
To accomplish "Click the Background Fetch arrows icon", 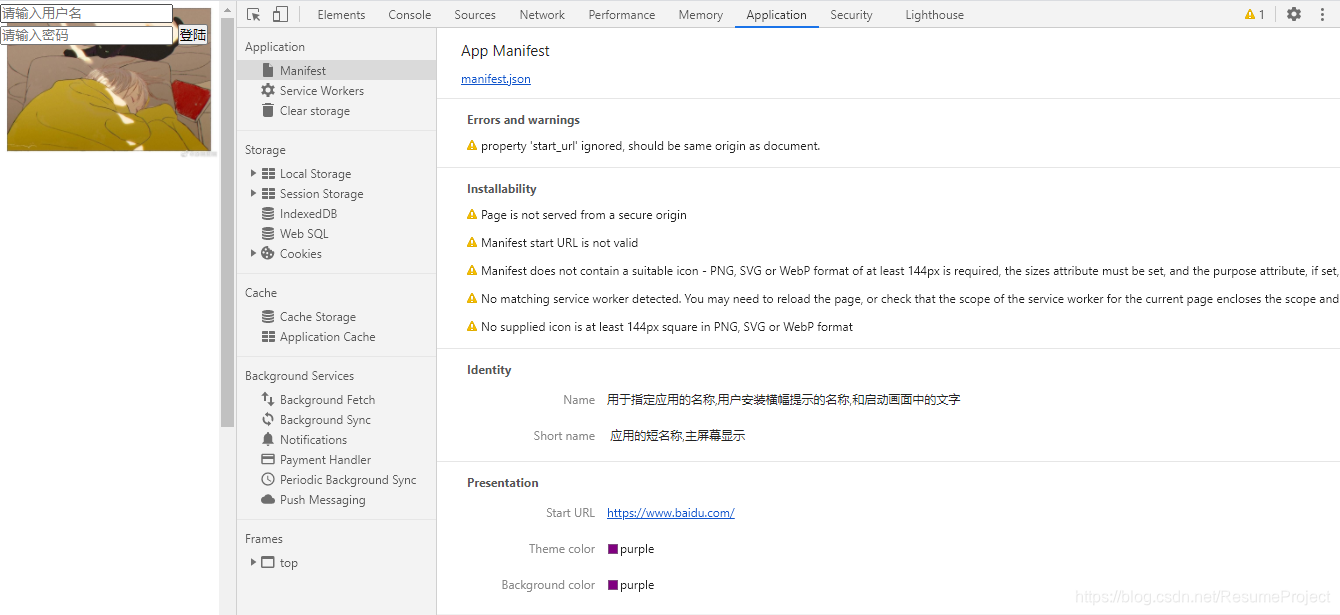I will (x=268, y=399).
